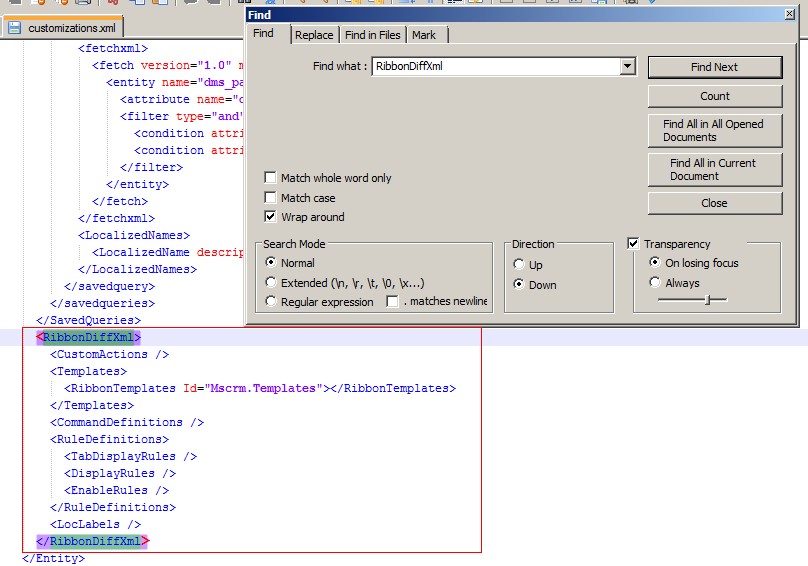This screenshot has width=808, height=566.
Task: Click the <fetchxml> opening tag
Action: coord(113,48)
